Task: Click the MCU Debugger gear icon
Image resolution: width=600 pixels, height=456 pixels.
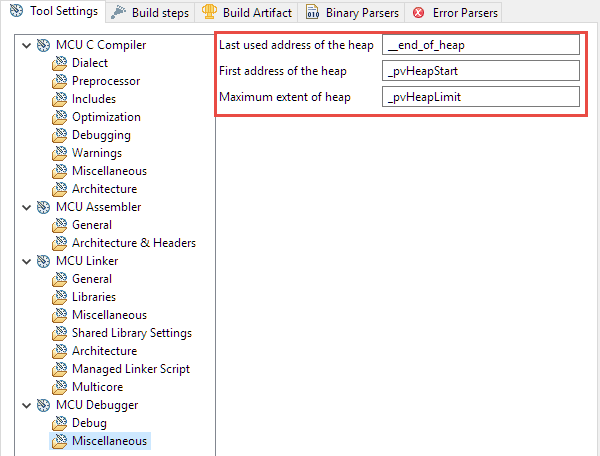Action: tap(43, 405)
